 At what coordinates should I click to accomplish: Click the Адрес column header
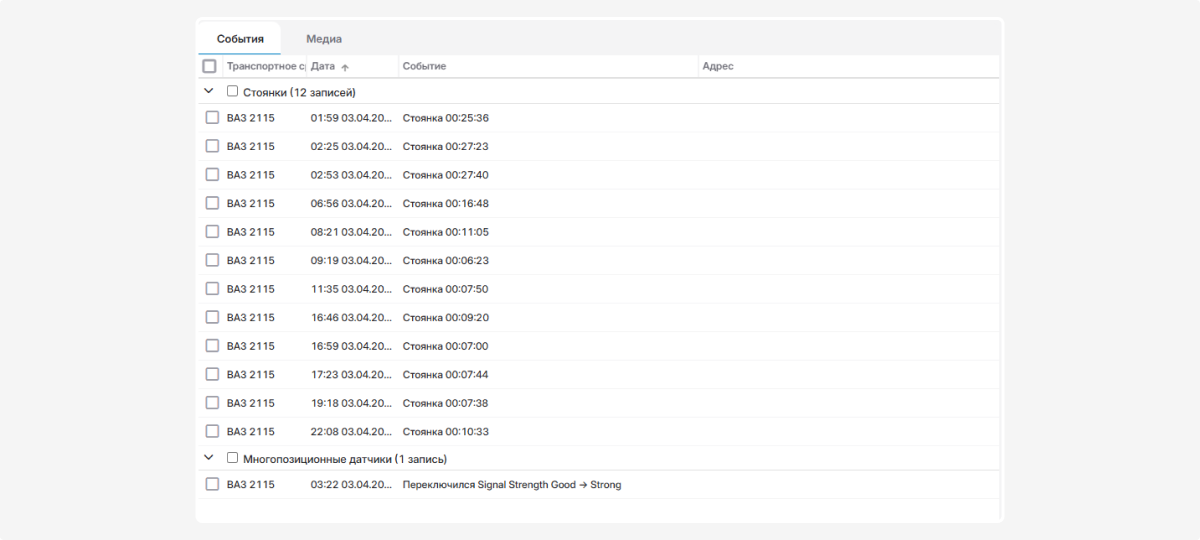tap(718, 66)
